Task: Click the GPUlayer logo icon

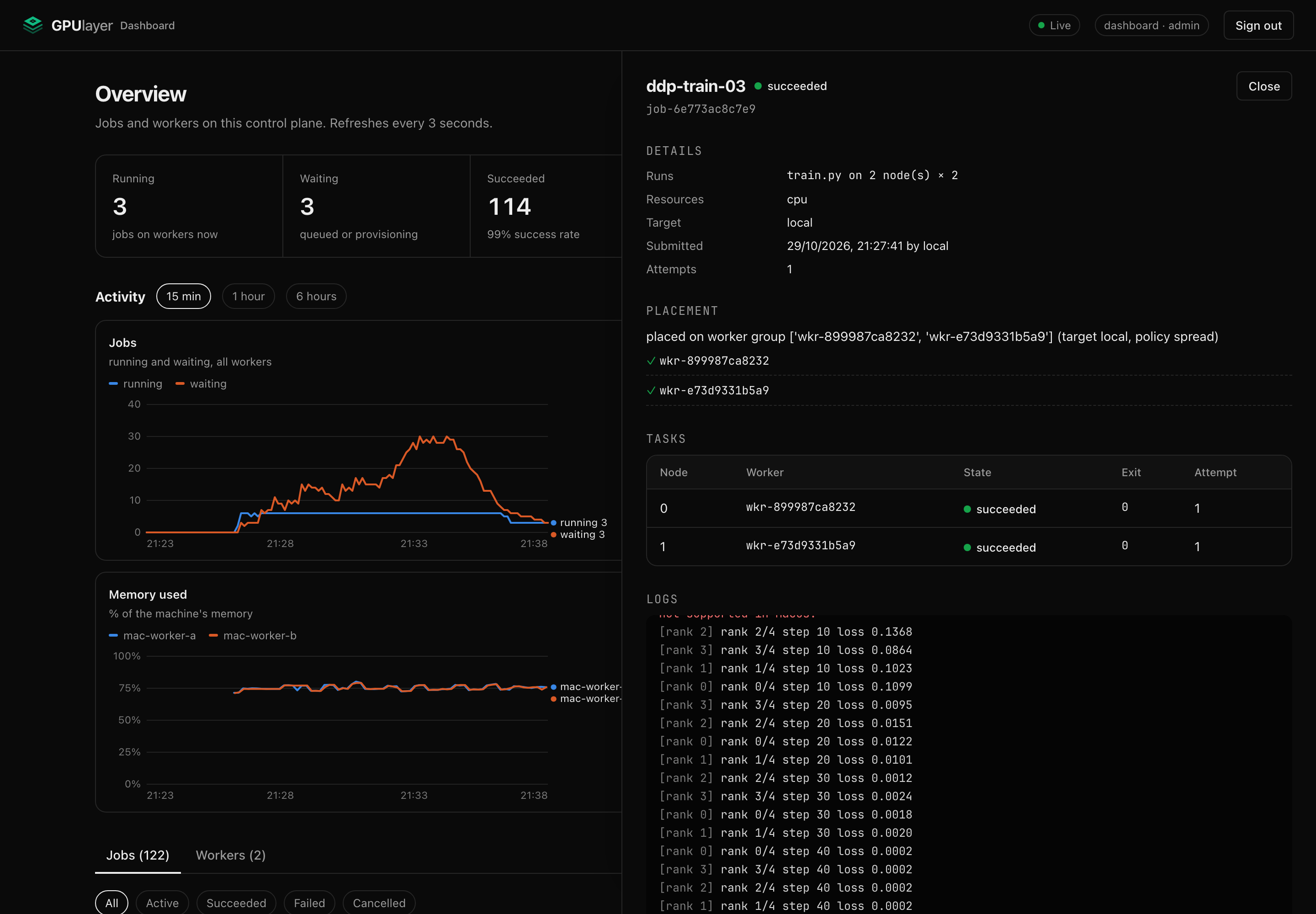Action: click(32, 25)
